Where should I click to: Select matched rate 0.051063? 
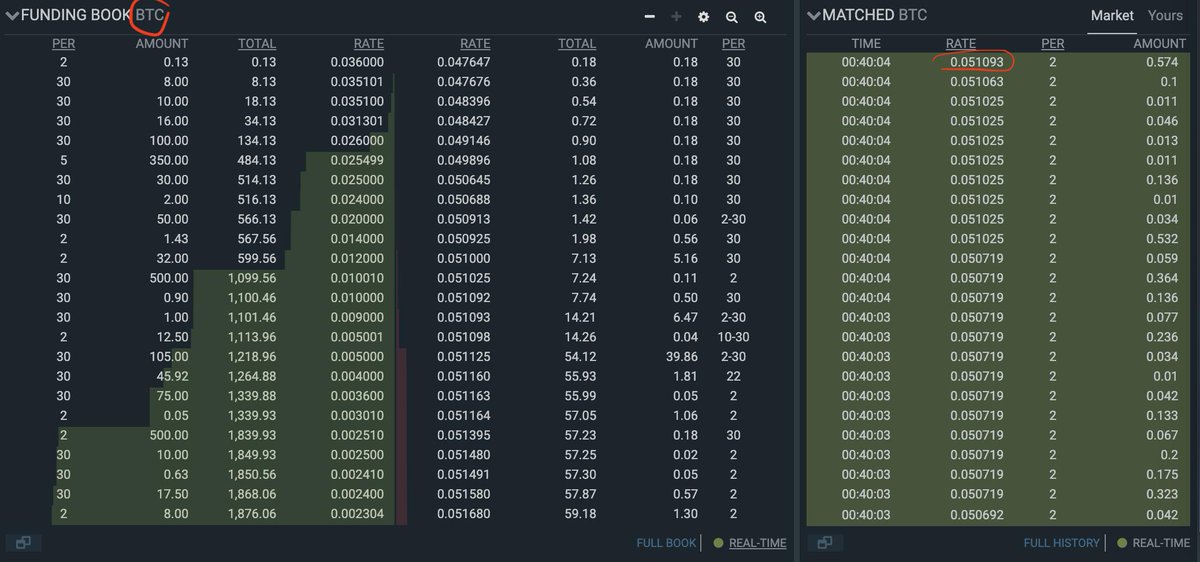point(977,82)
